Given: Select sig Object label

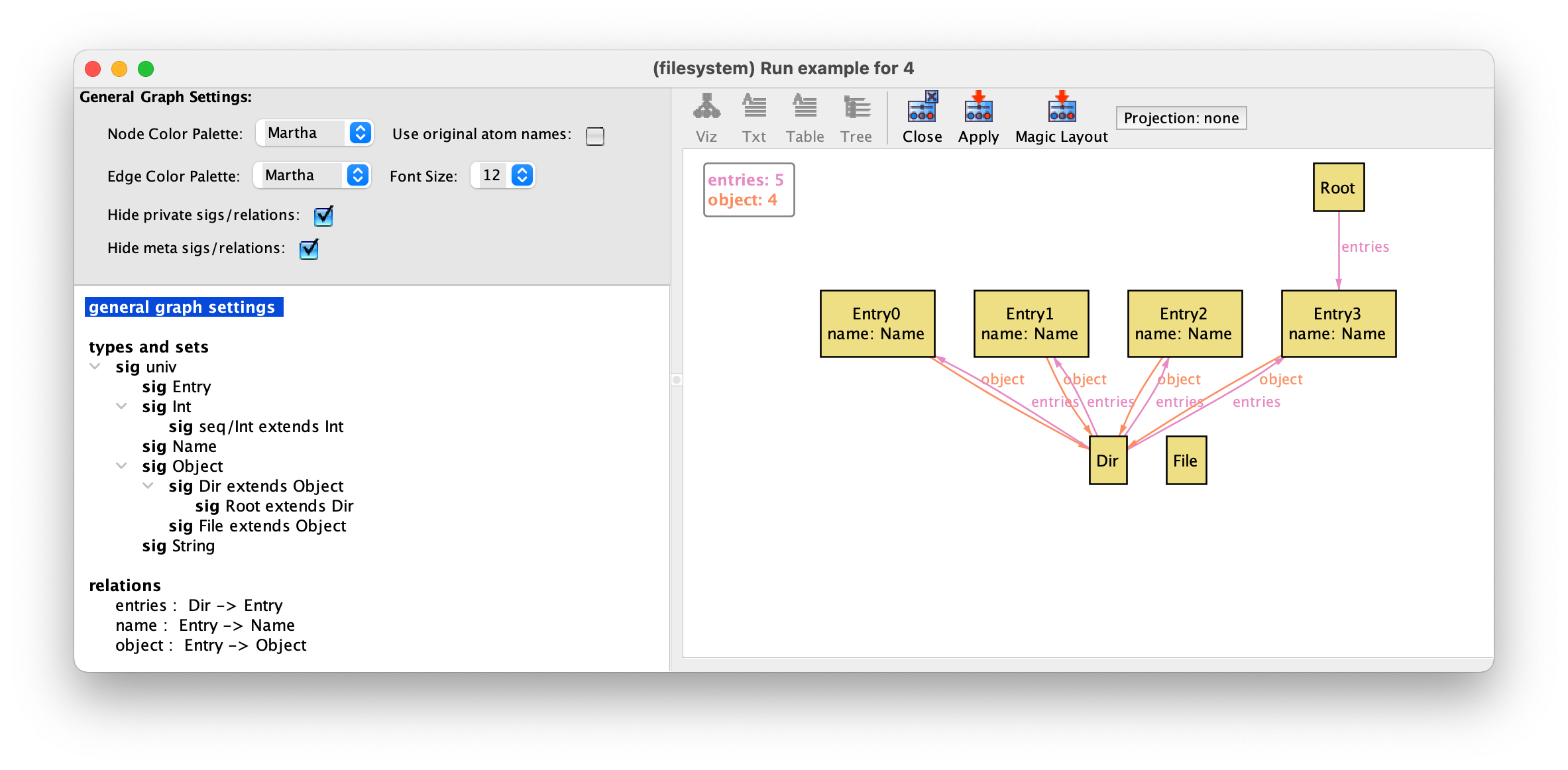Looking at the screenshot, I should (x=182, y=467).
